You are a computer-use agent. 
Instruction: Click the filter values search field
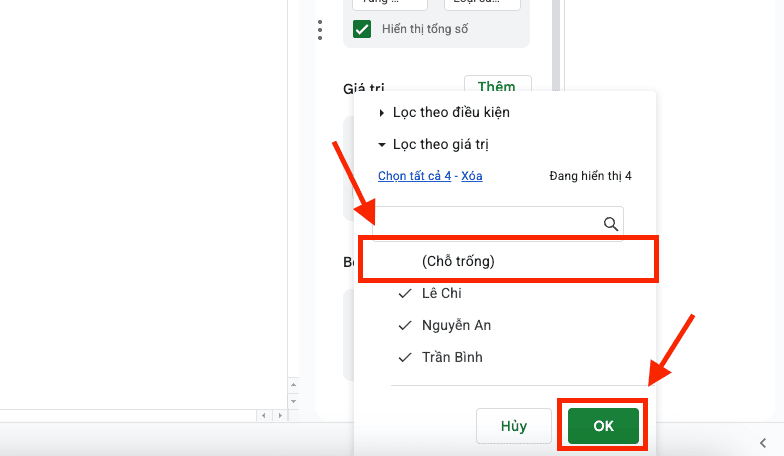[x=498, y=224]
